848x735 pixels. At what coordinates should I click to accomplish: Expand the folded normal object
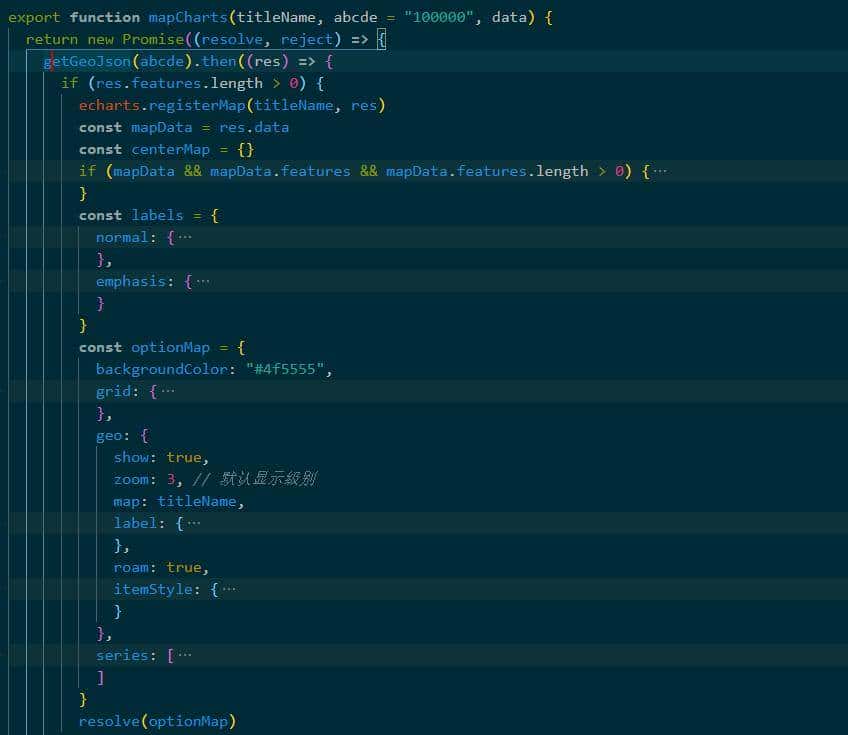(x=184, y=237)
